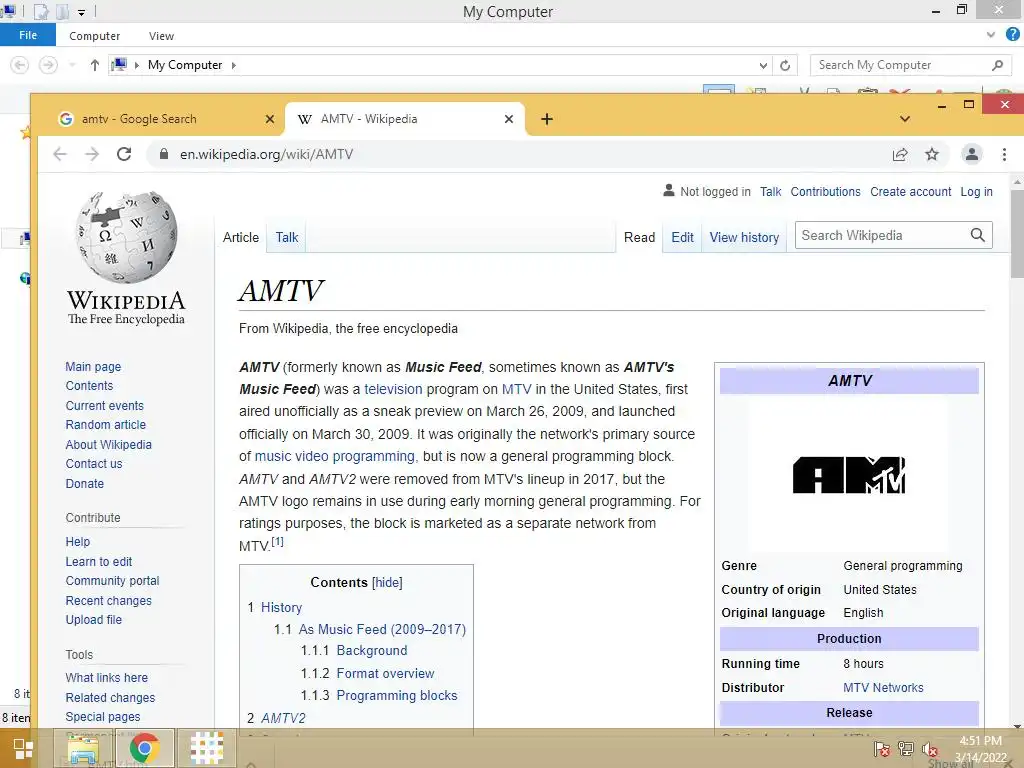Screen dimensions: 1024x768
Task: Open the music video programming link
Action: coord(334,456)
